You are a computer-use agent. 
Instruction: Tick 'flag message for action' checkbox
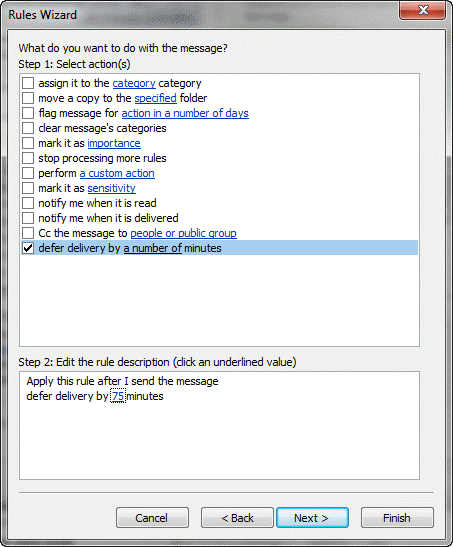(x=28, y=113)
